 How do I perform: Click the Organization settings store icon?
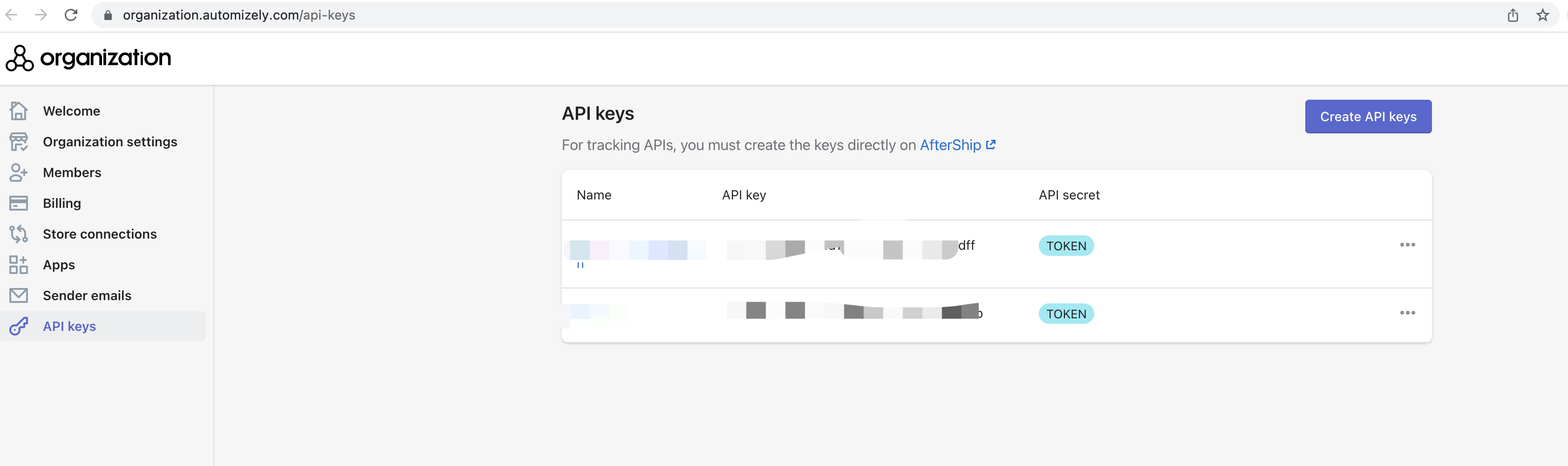(18, 142)
